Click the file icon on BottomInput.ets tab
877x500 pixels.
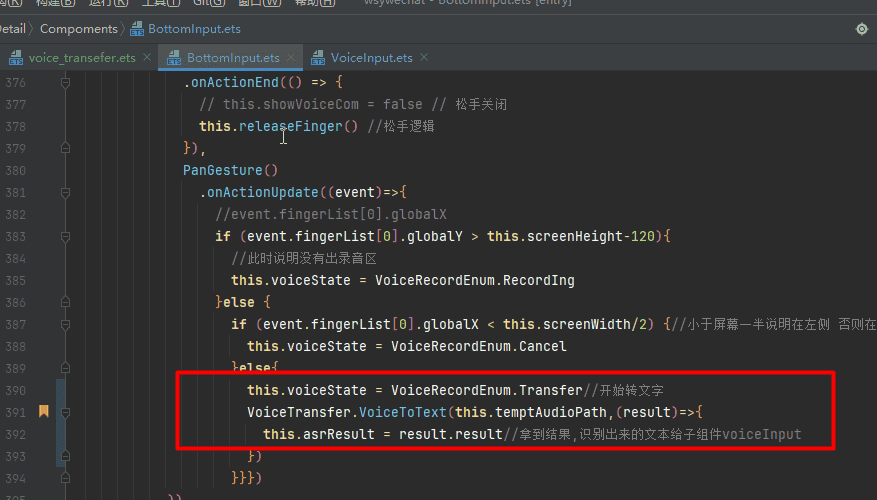coord(174,58)
